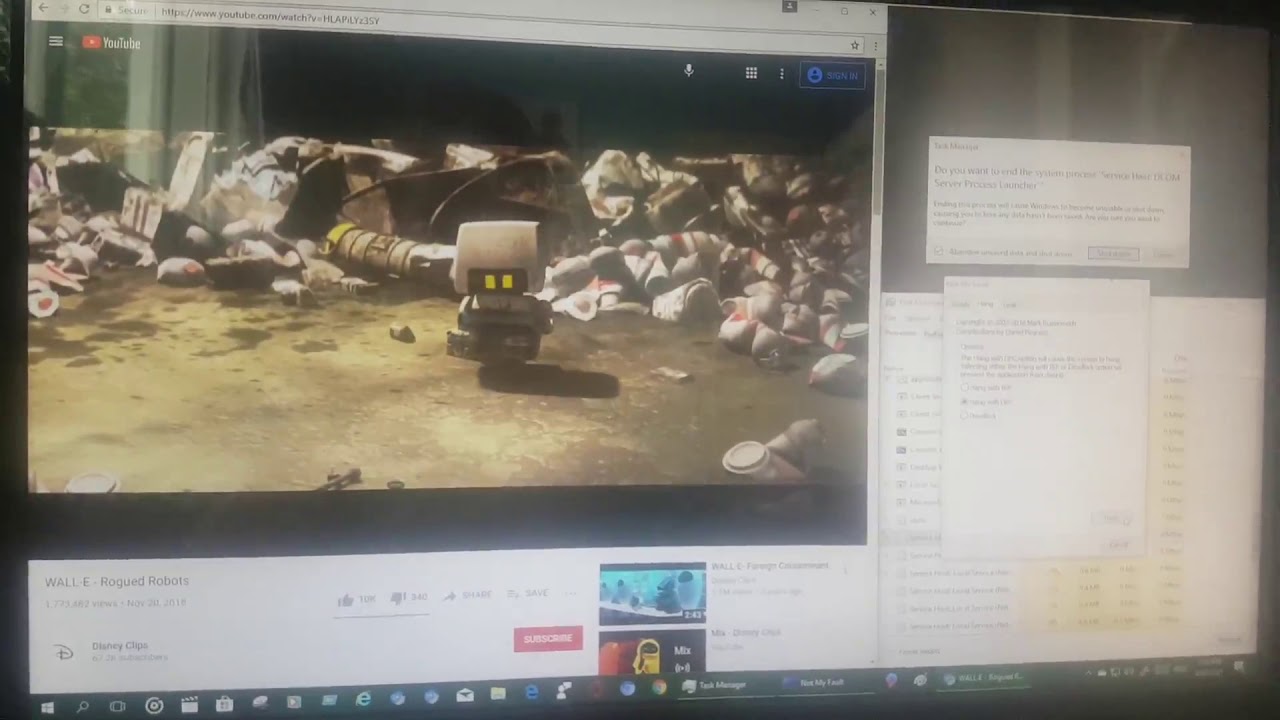Save the video to a playlist

coord(528,594)
